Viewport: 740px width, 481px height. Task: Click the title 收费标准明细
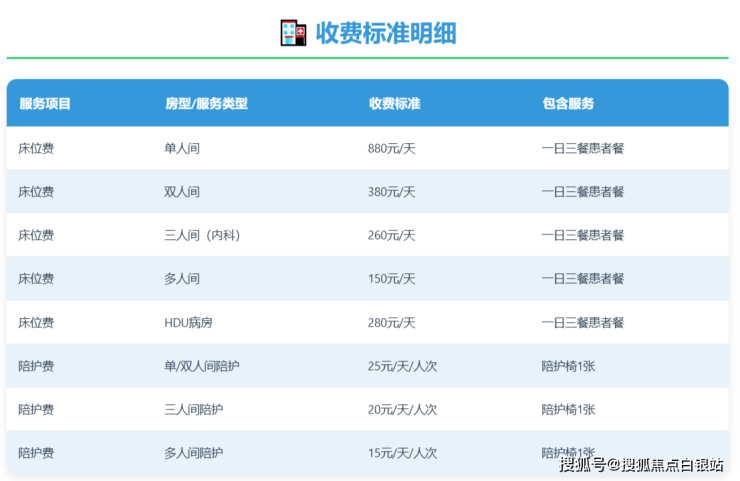pyautogui.click(x=386, y=33)
